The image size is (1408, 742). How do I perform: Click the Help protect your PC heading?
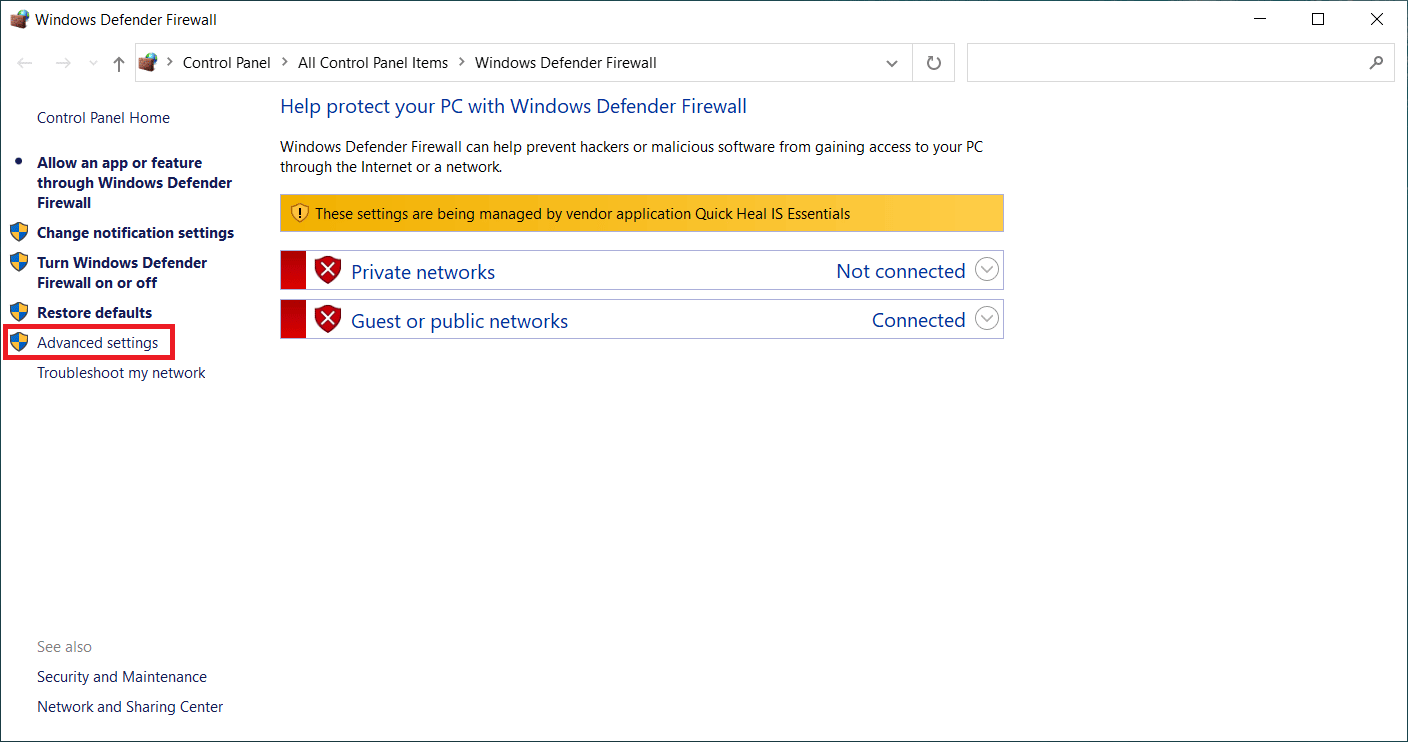514,107
